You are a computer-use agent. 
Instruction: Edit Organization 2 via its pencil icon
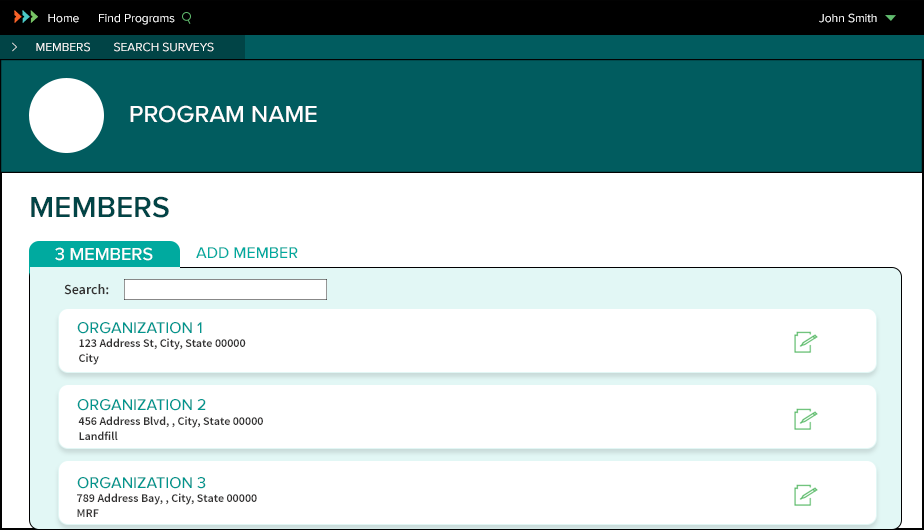[805, 419]
